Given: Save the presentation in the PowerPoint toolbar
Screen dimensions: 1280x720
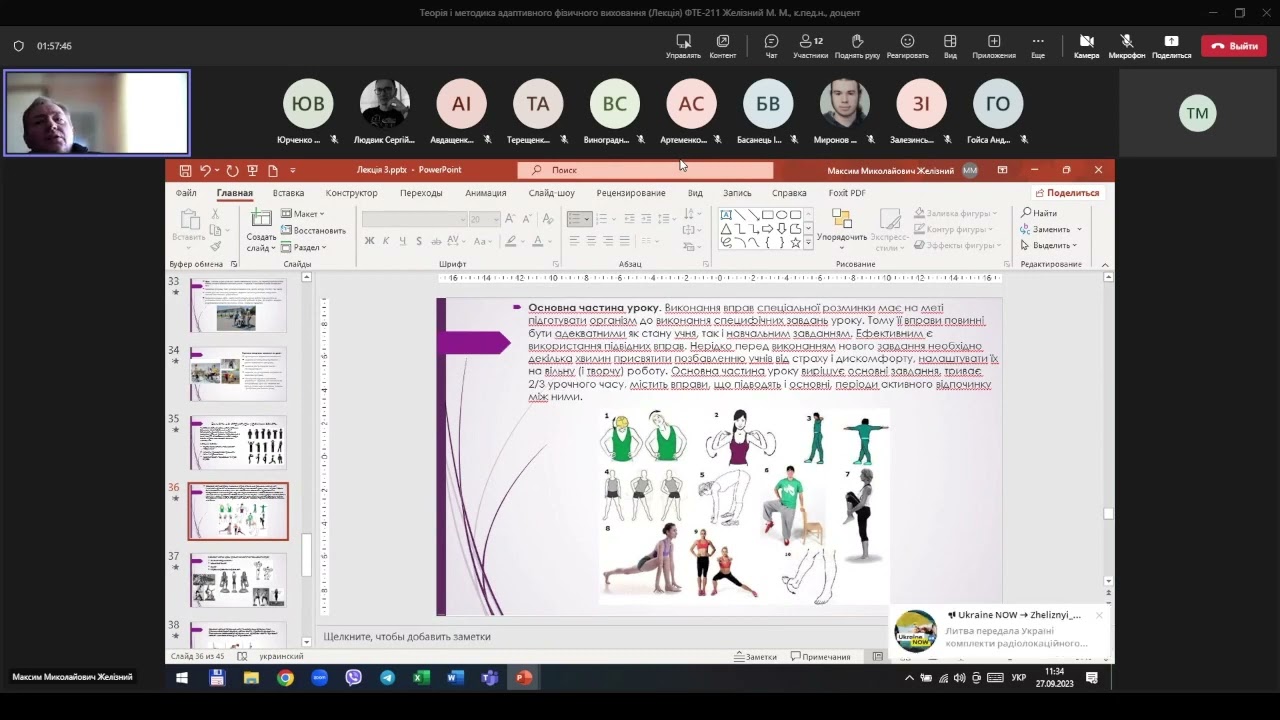Looking at the screenshot, I should click(x=185, y=171).
